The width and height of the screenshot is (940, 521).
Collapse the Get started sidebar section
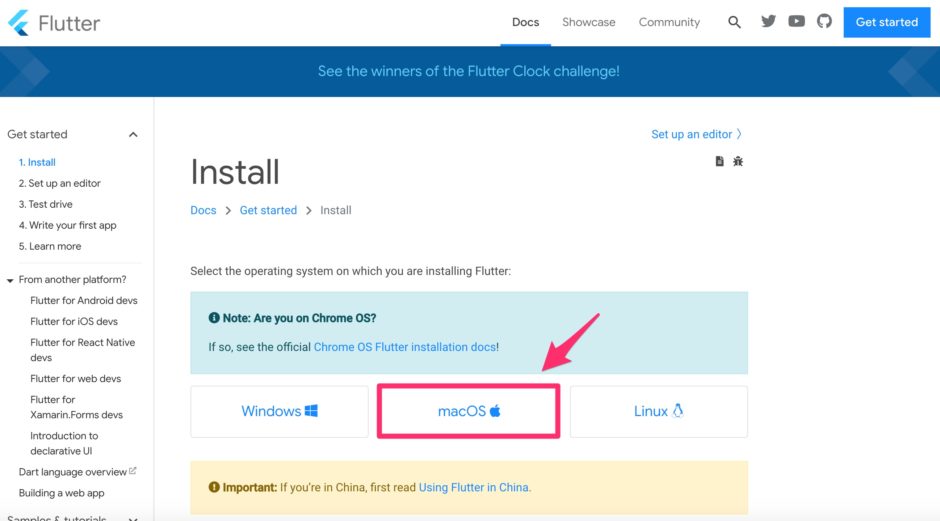(133, 135)
